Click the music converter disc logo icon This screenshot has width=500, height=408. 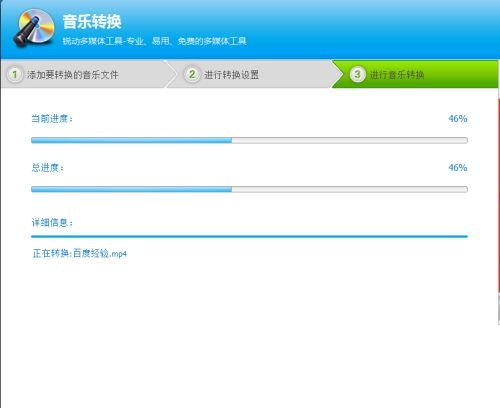point(34,28)
